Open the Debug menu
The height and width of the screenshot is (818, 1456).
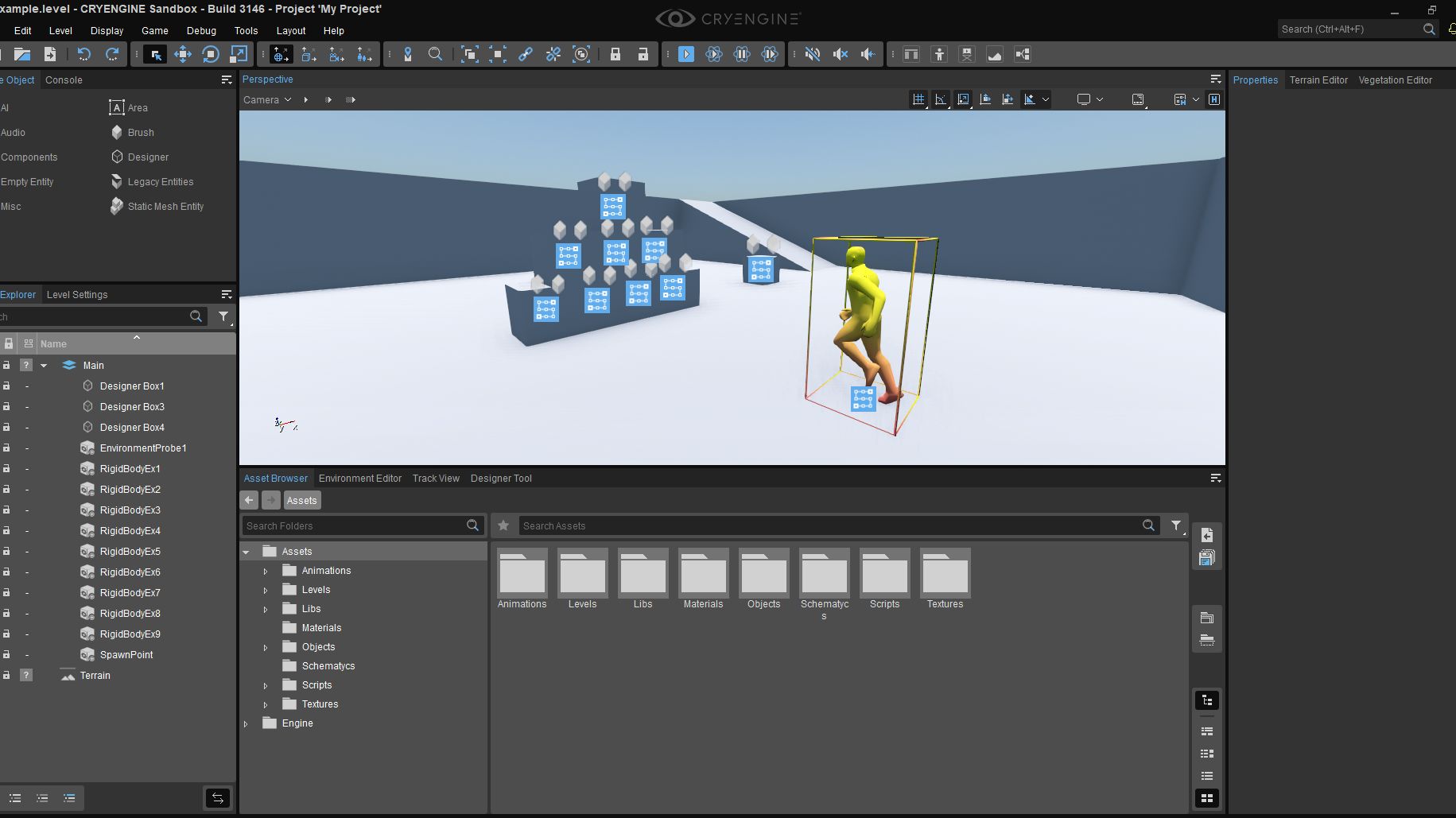pyautogui.click(x=201, y=30)
